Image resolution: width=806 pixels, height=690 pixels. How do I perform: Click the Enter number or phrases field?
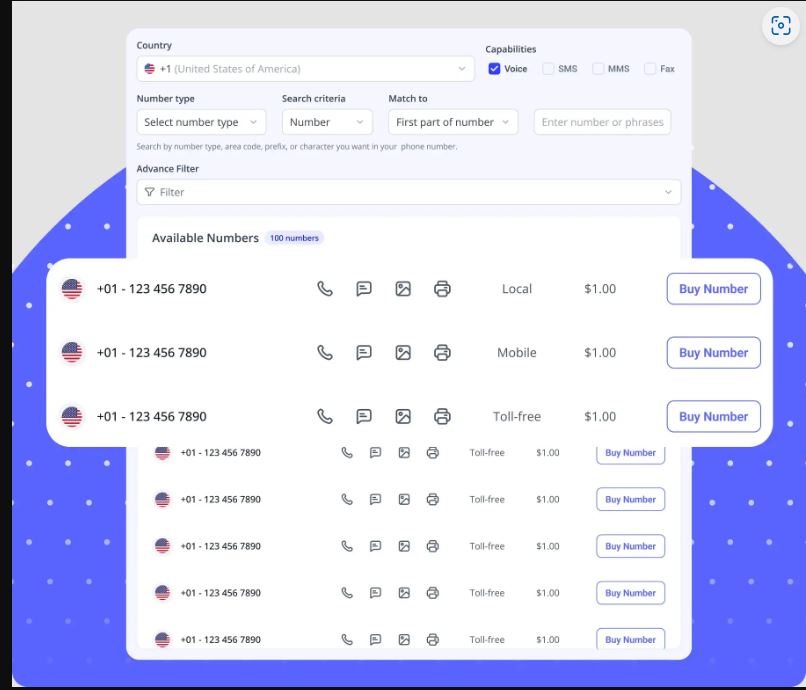(x=602, y=122)
